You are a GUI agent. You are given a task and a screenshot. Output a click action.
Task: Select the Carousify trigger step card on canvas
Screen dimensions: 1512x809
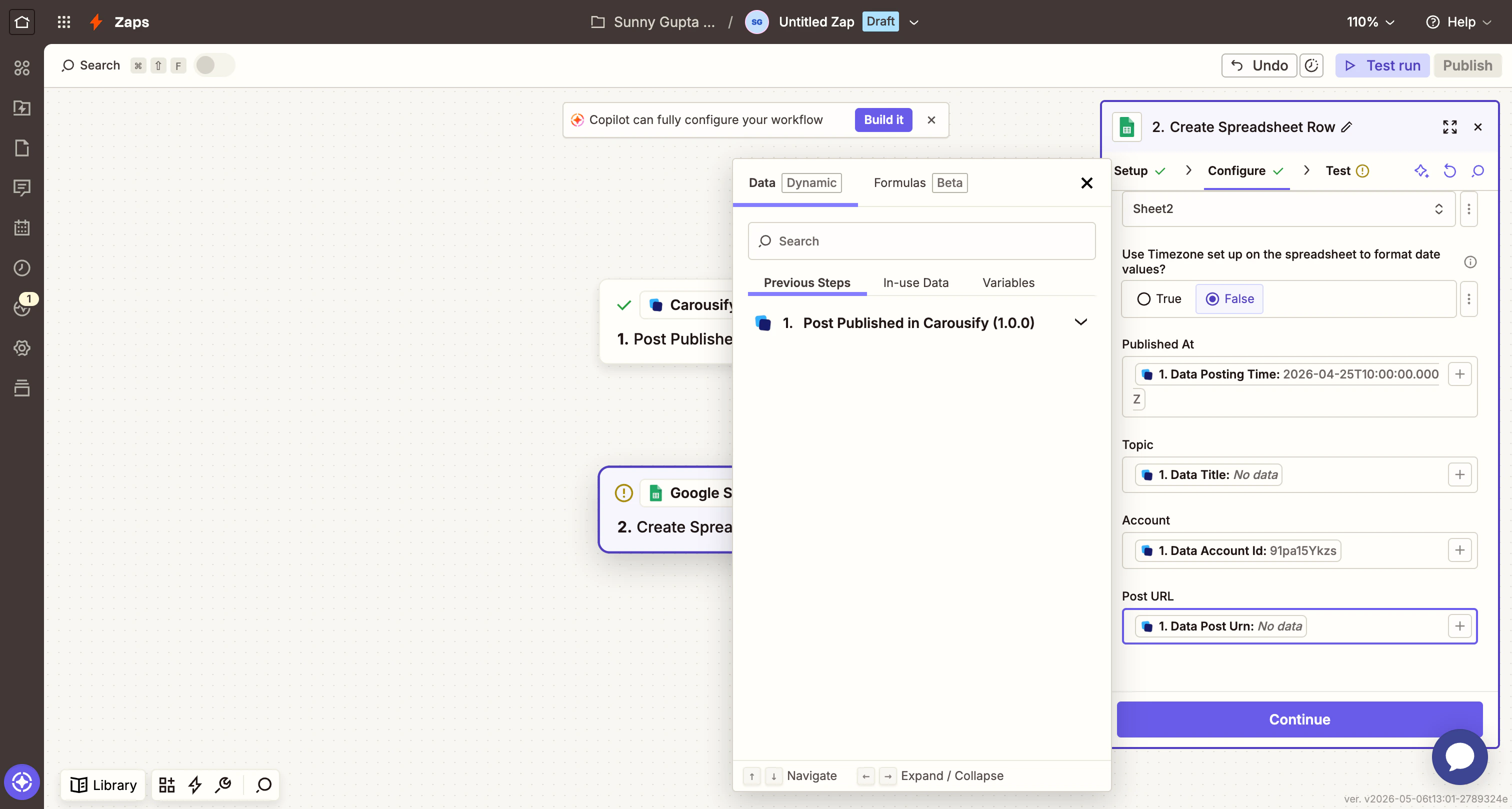tap(665, 321)
